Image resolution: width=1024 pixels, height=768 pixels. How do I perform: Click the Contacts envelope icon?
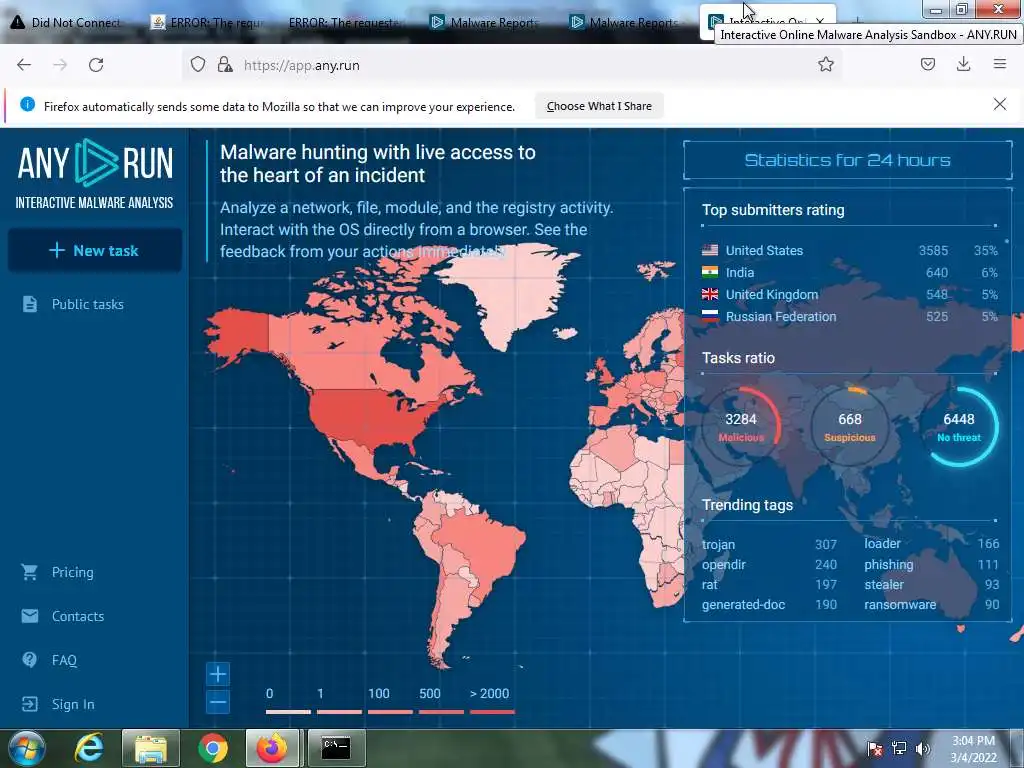point(30,616)
